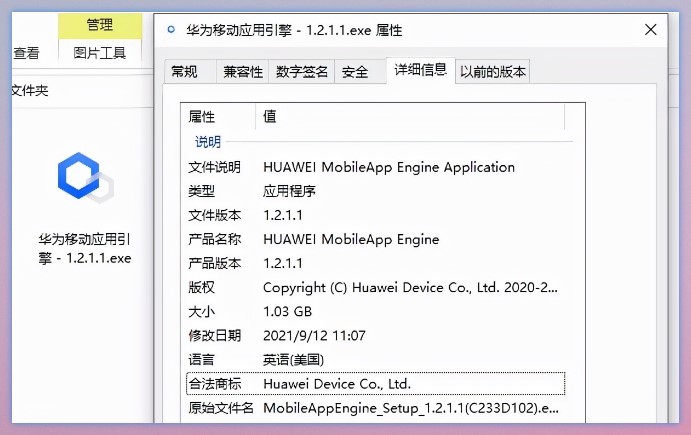Open the 查看 ribbon tab
Image resolution: width=691 pixels, height=435 pixels.
(x=26, y=53)
